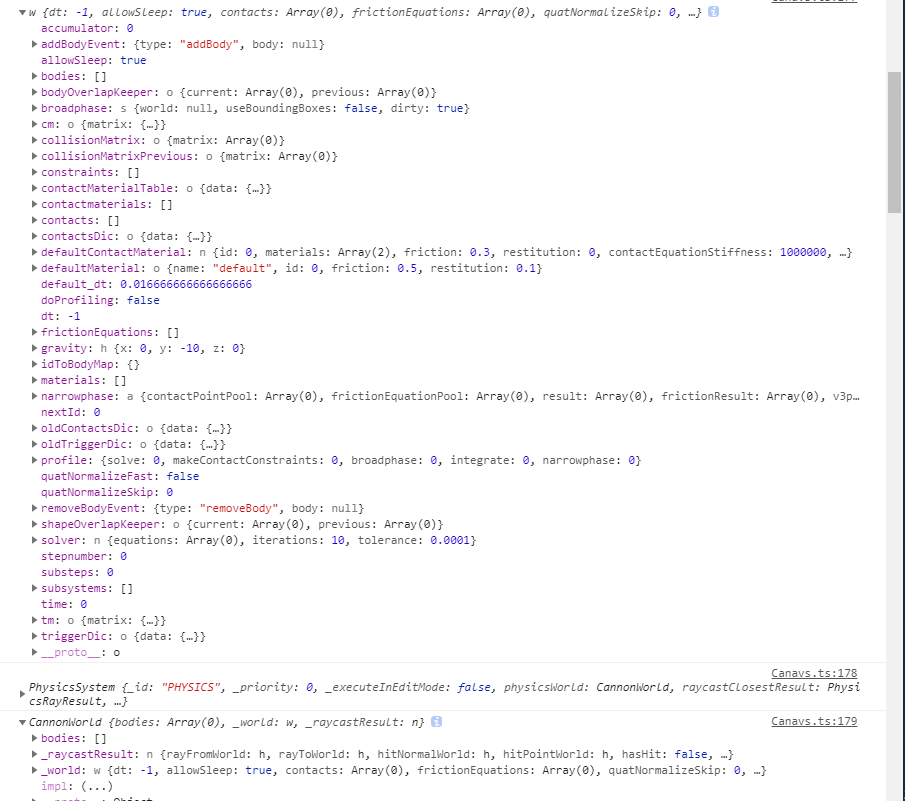Expand the broadphase property
The height and width of the screenshot is (801, 905).
pos(34,108)
